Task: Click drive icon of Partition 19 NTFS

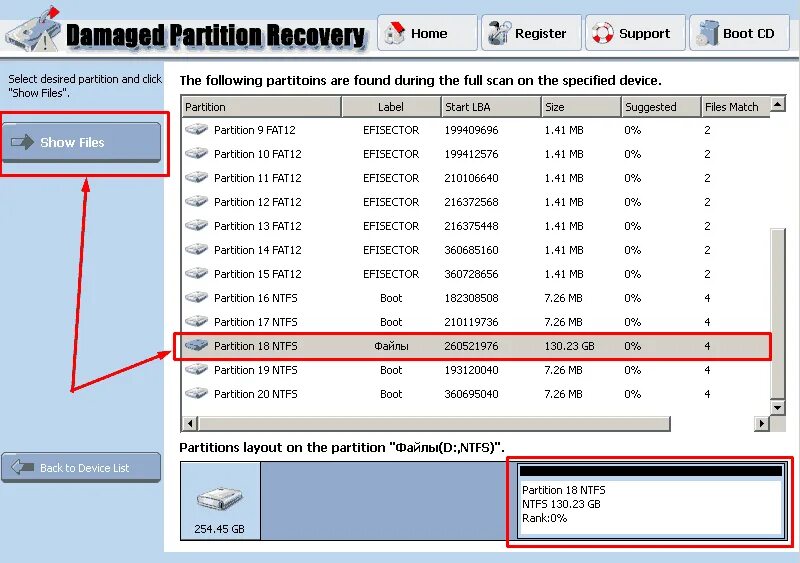Action: [196, 370]
